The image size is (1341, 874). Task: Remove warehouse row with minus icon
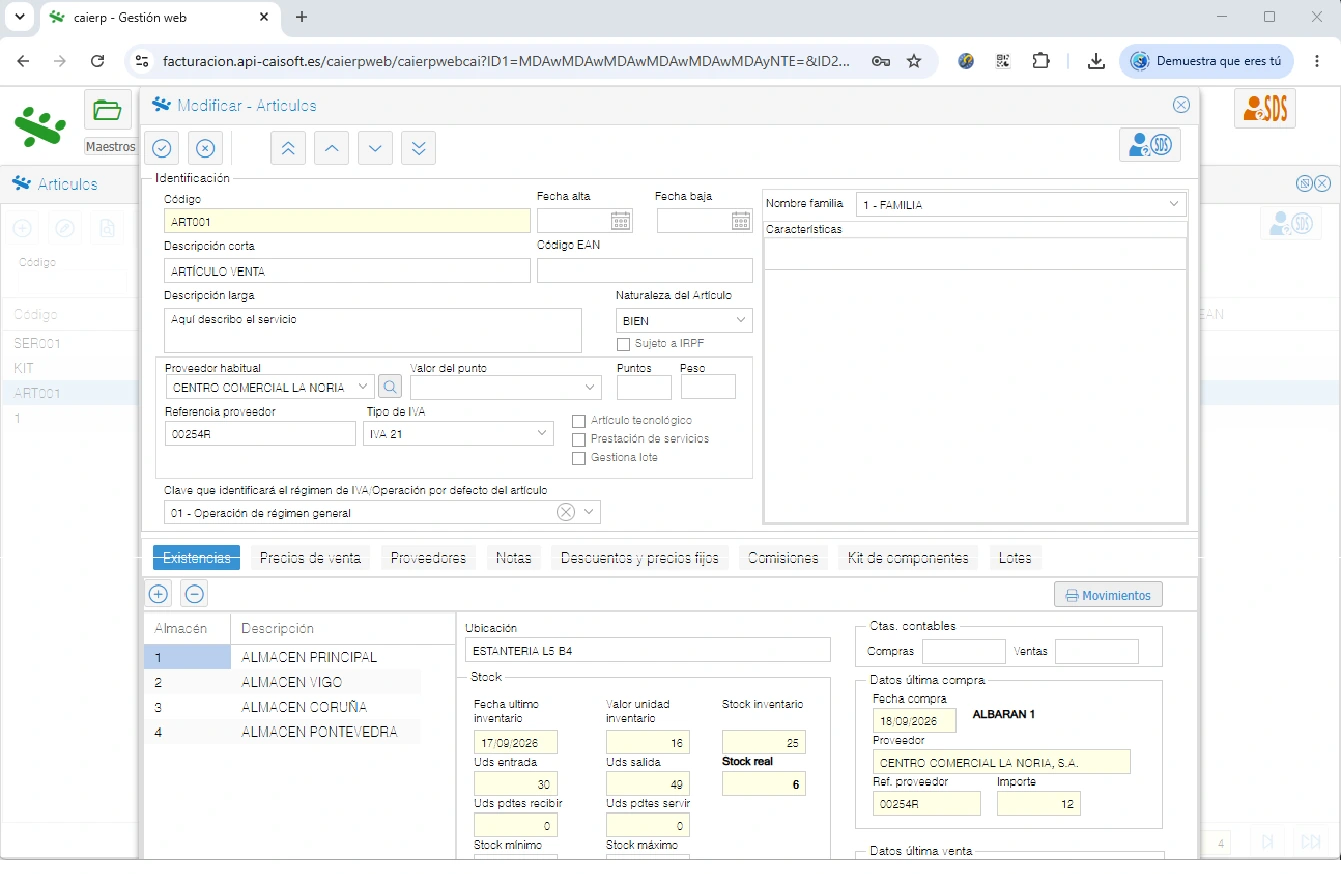click(195, 594)
